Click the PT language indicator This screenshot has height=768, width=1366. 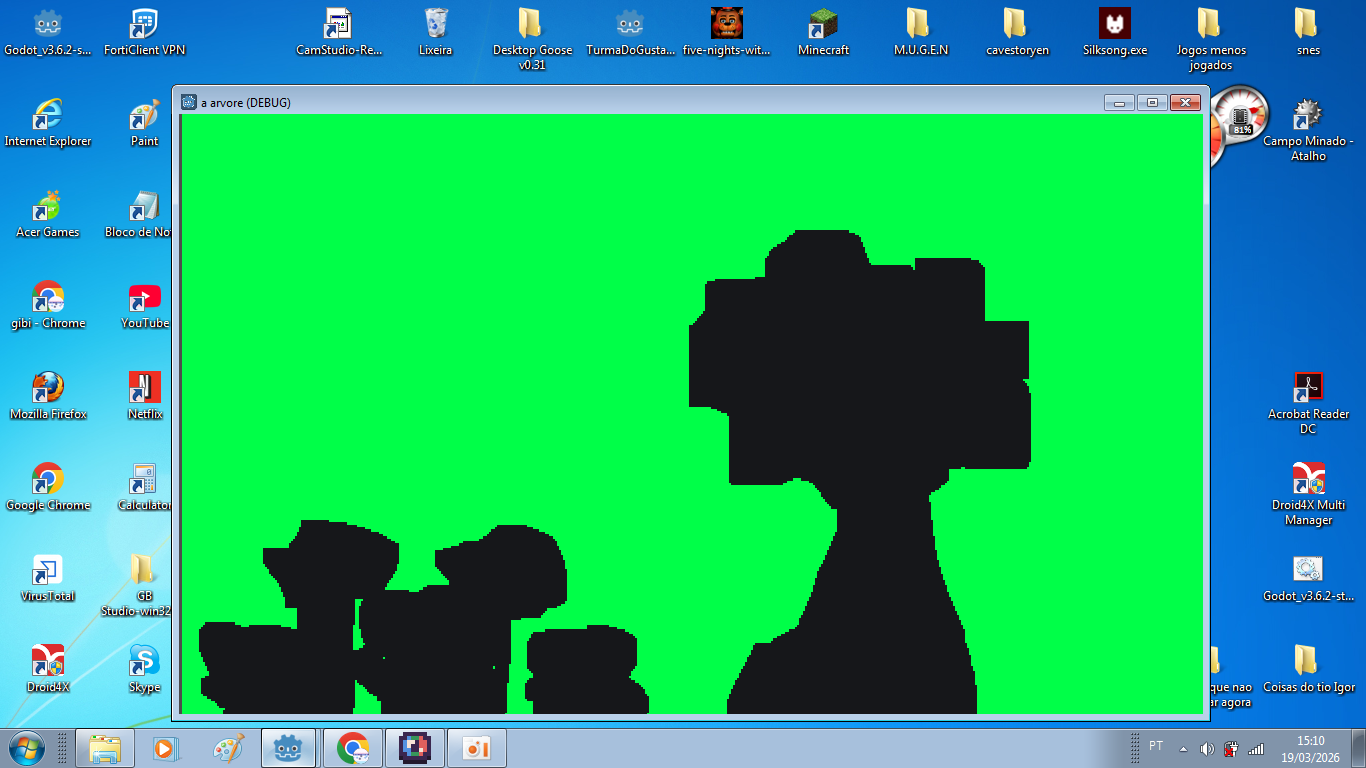(x=1156, y=746)
